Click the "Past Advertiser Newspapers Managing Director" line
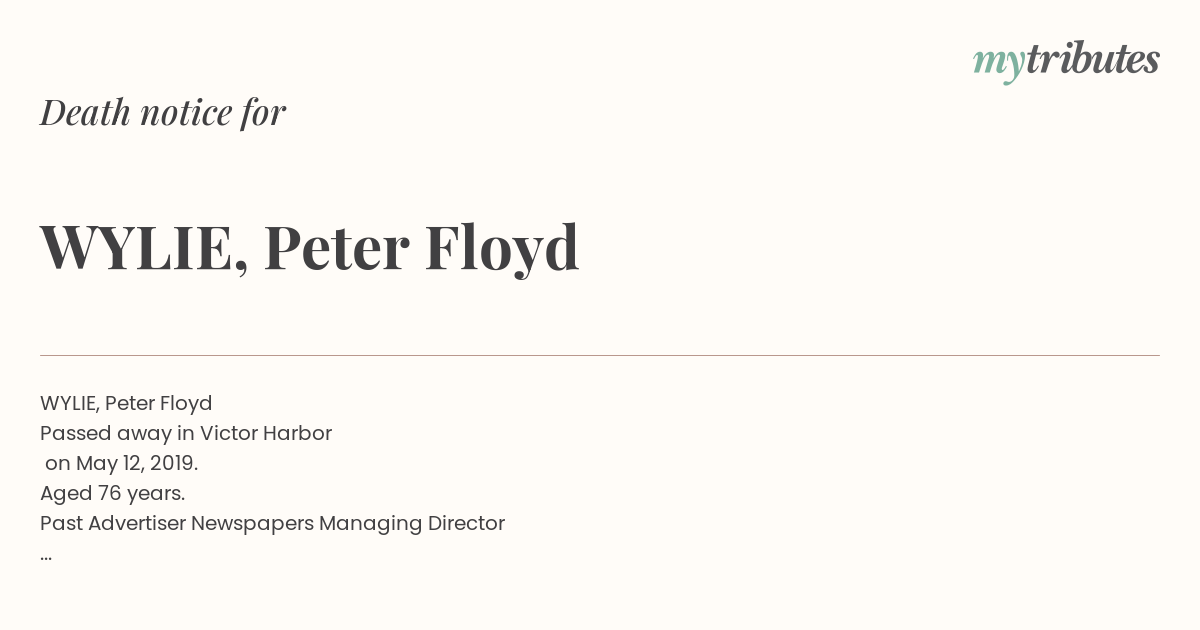 pos(272,524)
